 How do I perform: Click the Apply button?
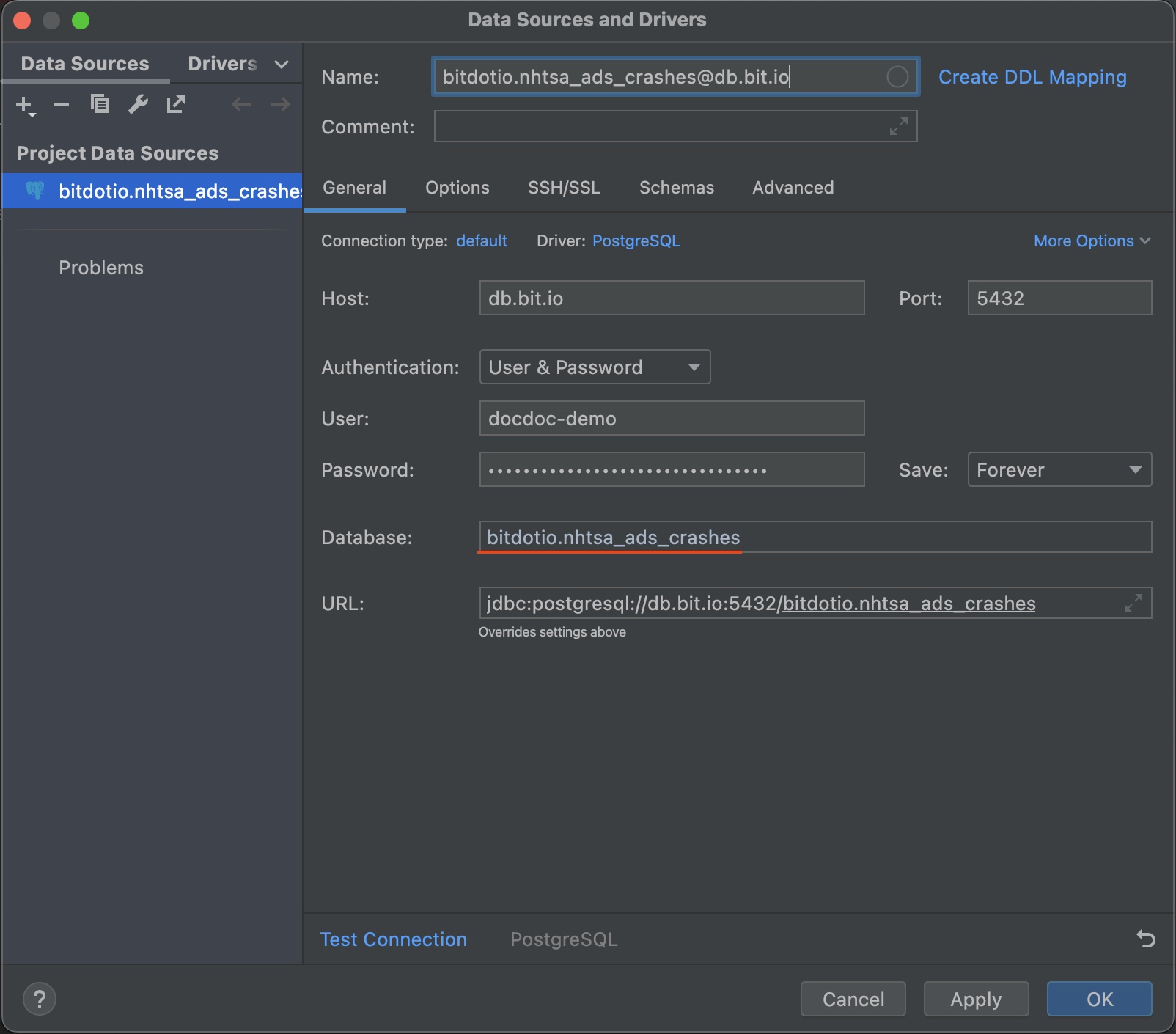(976, 999)
